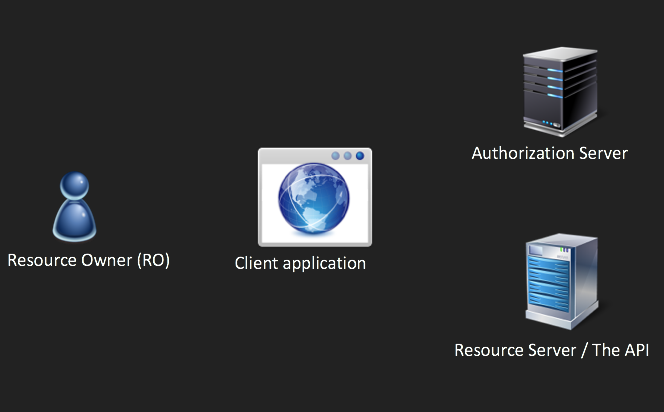Click the head of the person icon
This screenshot has height=412, width=664.
point(75,186)
